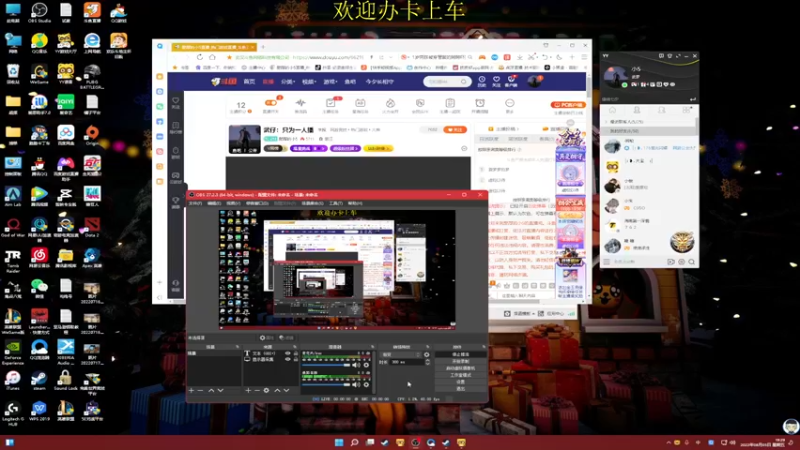This screenshot has width=800, height=450.
Task: Open the Dota 2 desktop shortcut
Action: pyautogui.click(x=92, y=227)
